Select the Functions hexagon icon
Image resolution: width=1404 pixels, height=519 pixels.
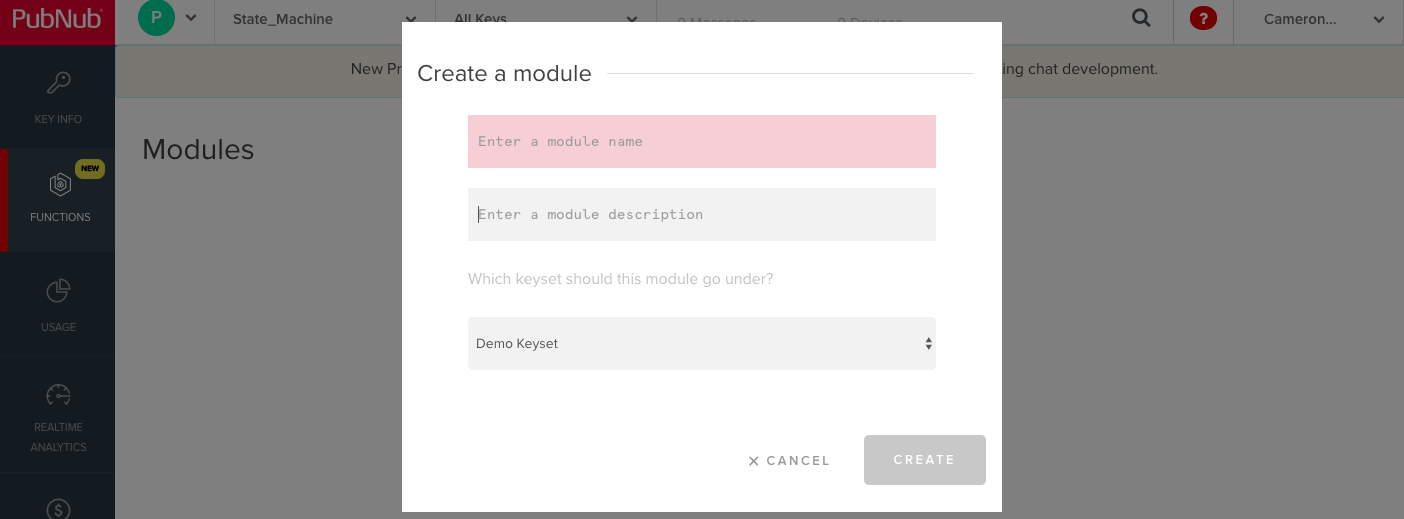coord(60,184)
